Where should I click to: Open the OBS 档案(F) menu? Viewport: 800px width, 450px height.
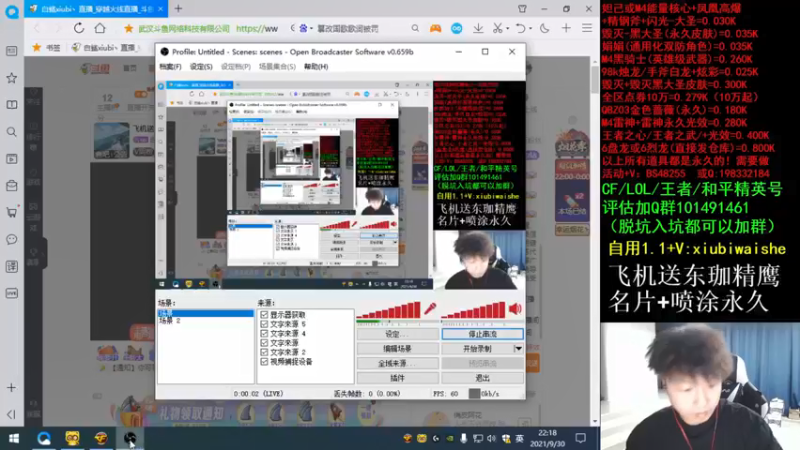coord(170,67)
